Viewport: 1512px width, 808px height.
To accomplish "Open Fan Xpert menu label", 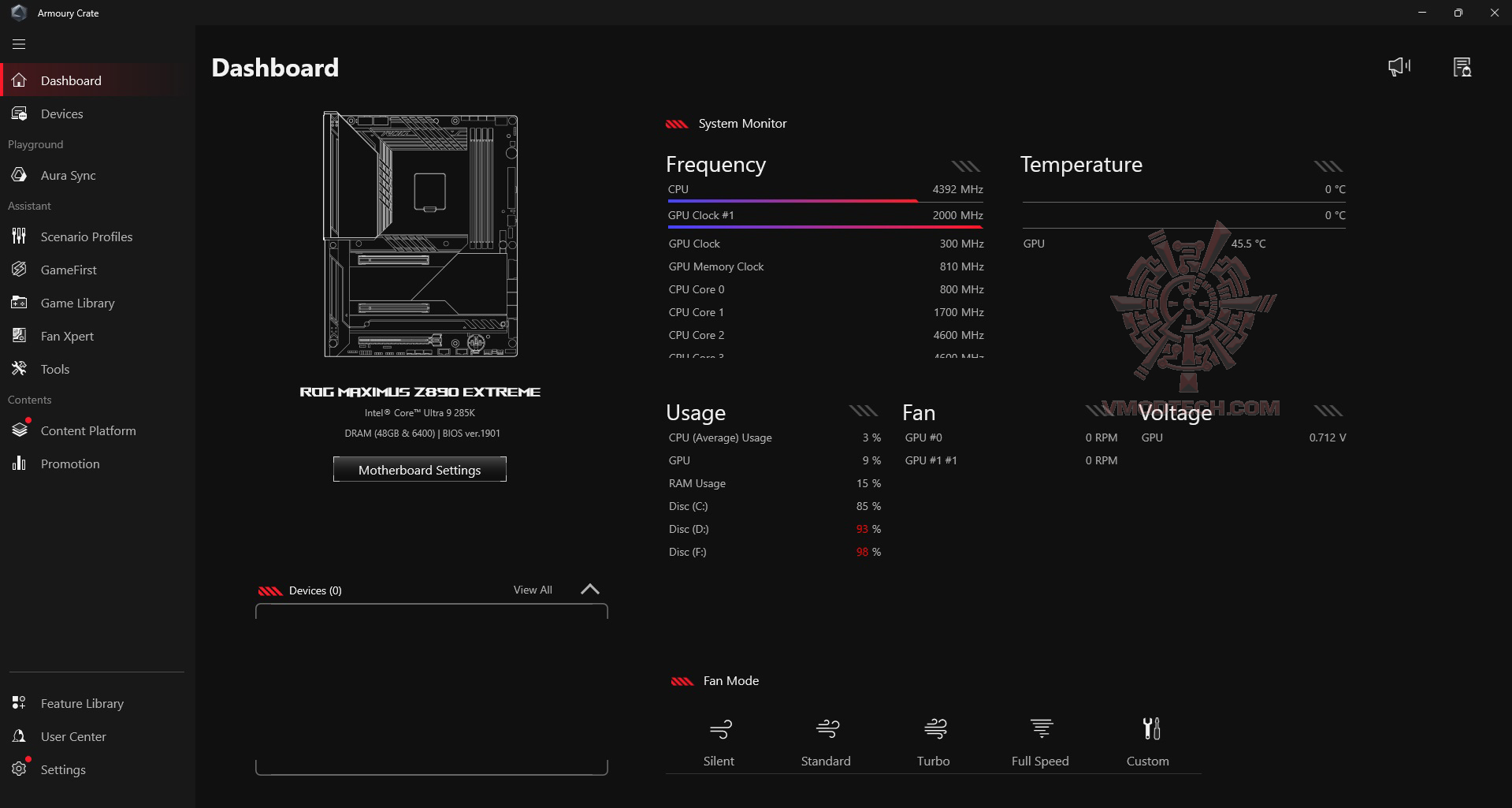I will pyautogui.click(x=67, y=336).
